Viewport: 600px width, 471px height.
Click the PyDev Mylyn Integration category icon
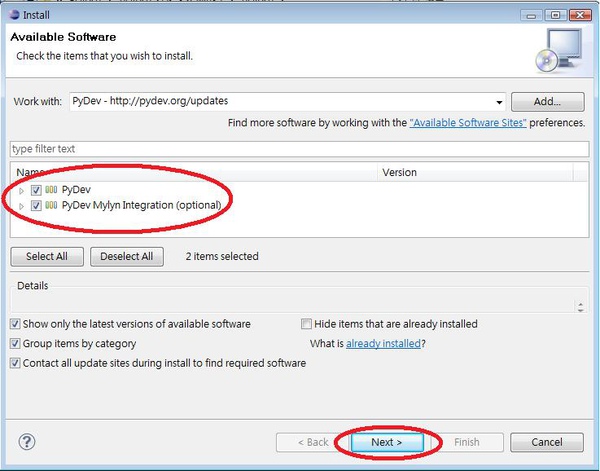(51, 205)
